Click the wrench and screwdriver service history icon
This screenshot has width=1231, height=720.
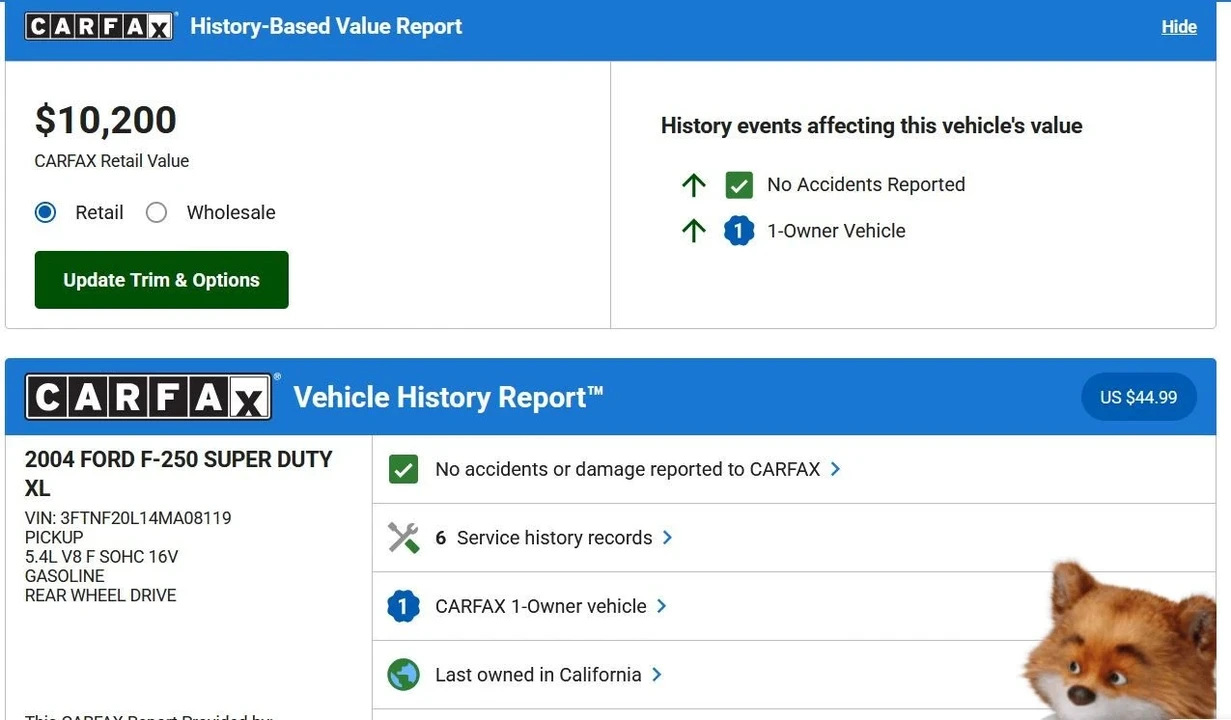pyautogui.click(x=403, y=538)
